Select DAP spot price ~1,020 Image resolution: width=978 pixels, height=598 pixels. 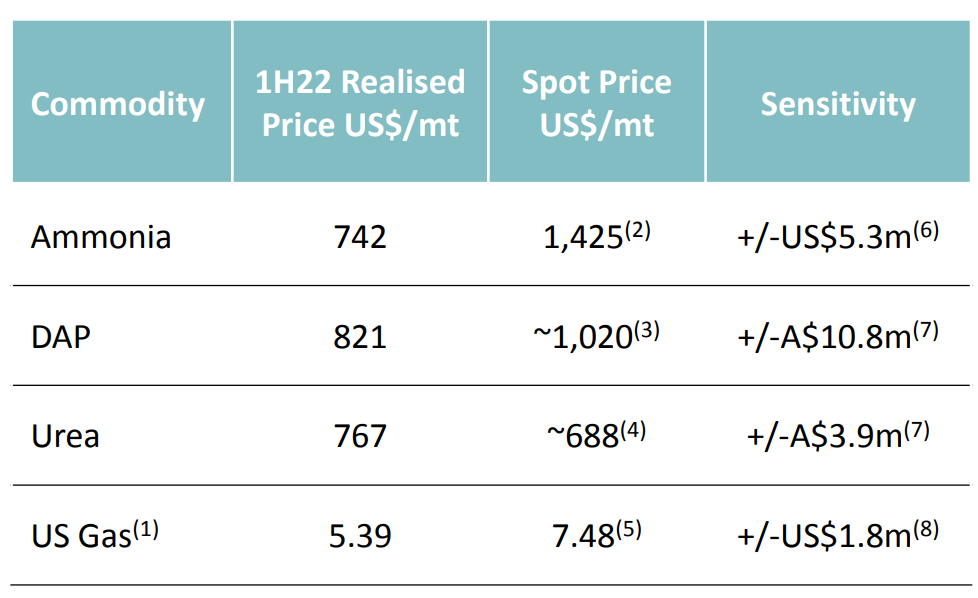click(x=596, y=335)
